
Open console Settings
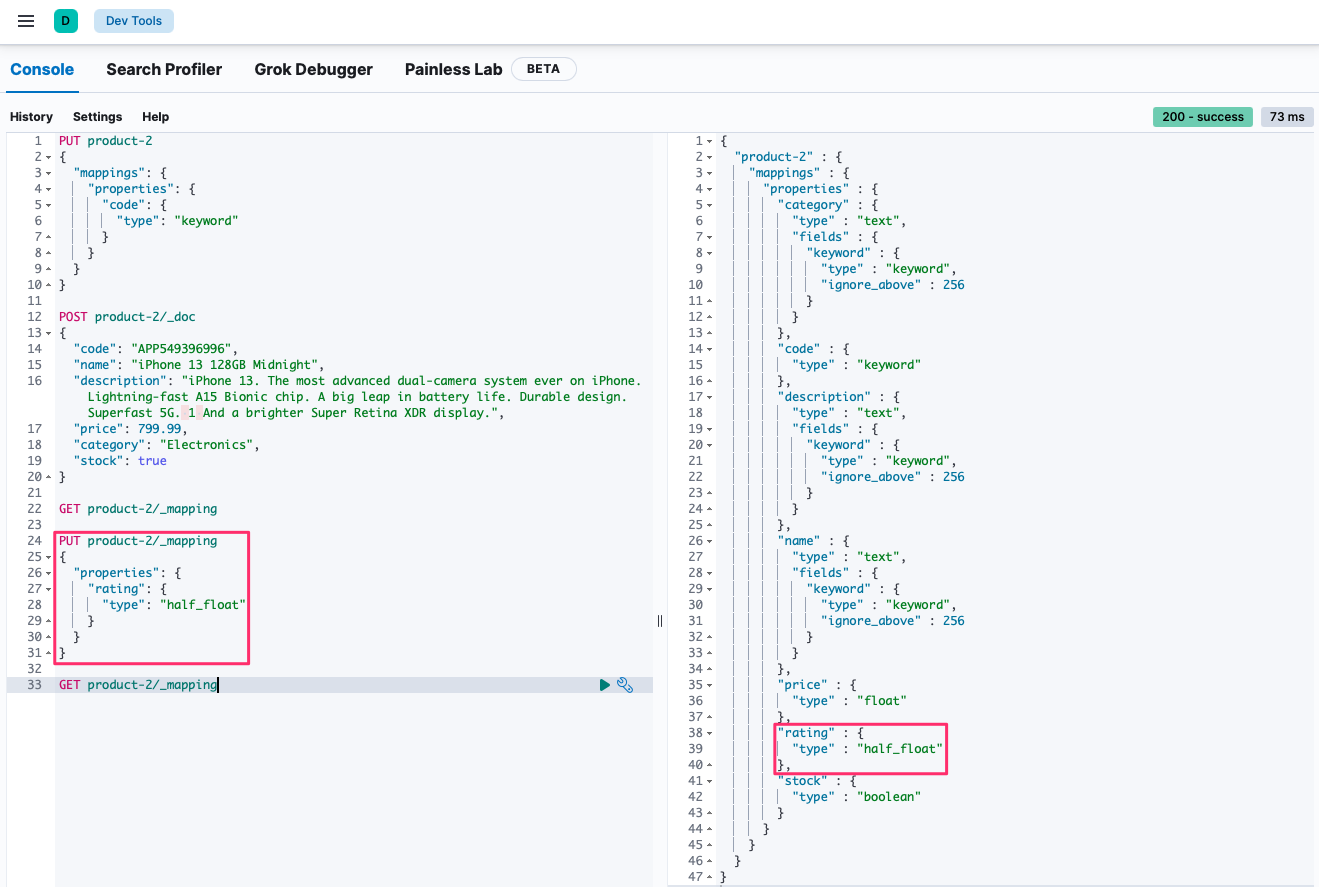(97, 117)
